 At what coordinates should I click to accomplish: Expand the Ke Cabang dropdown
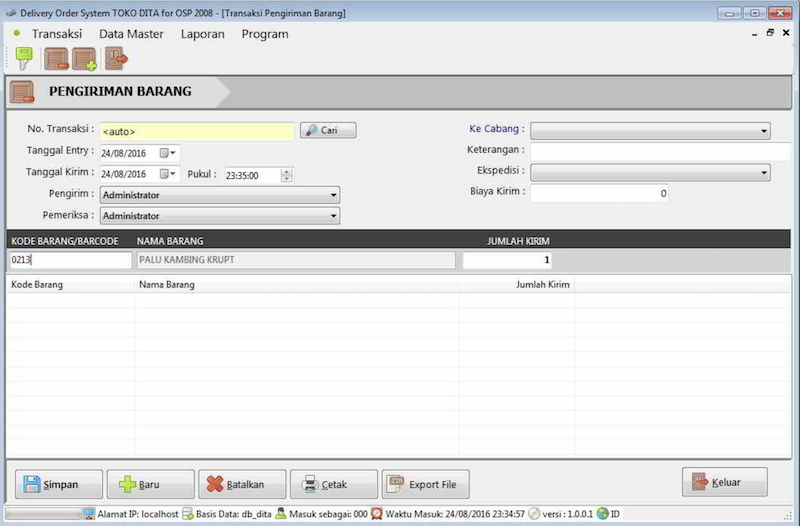point(763,131)
